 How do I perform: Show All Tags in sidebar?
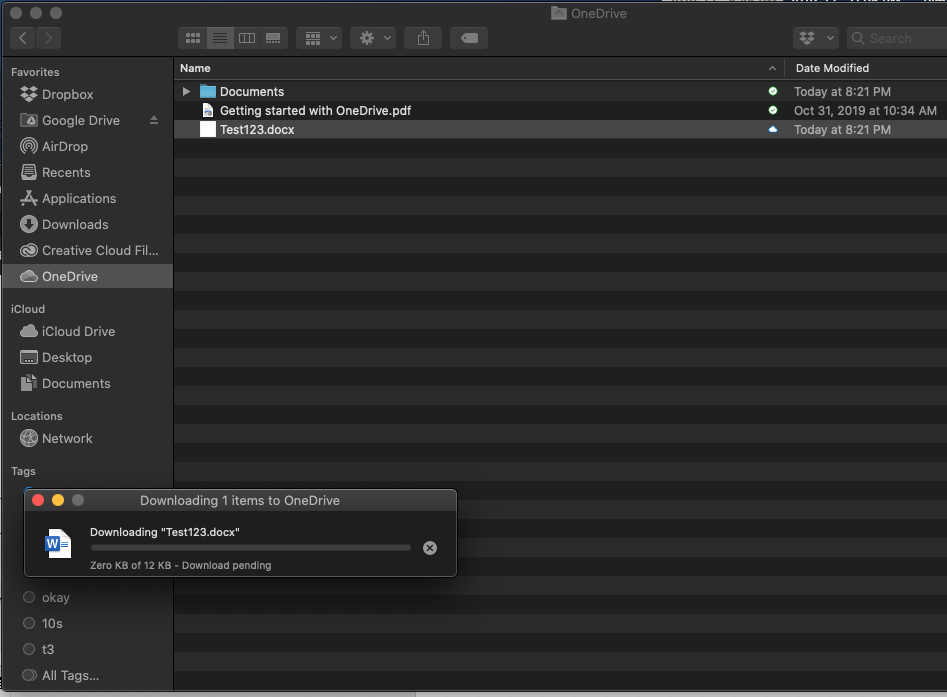pos(70,675)
